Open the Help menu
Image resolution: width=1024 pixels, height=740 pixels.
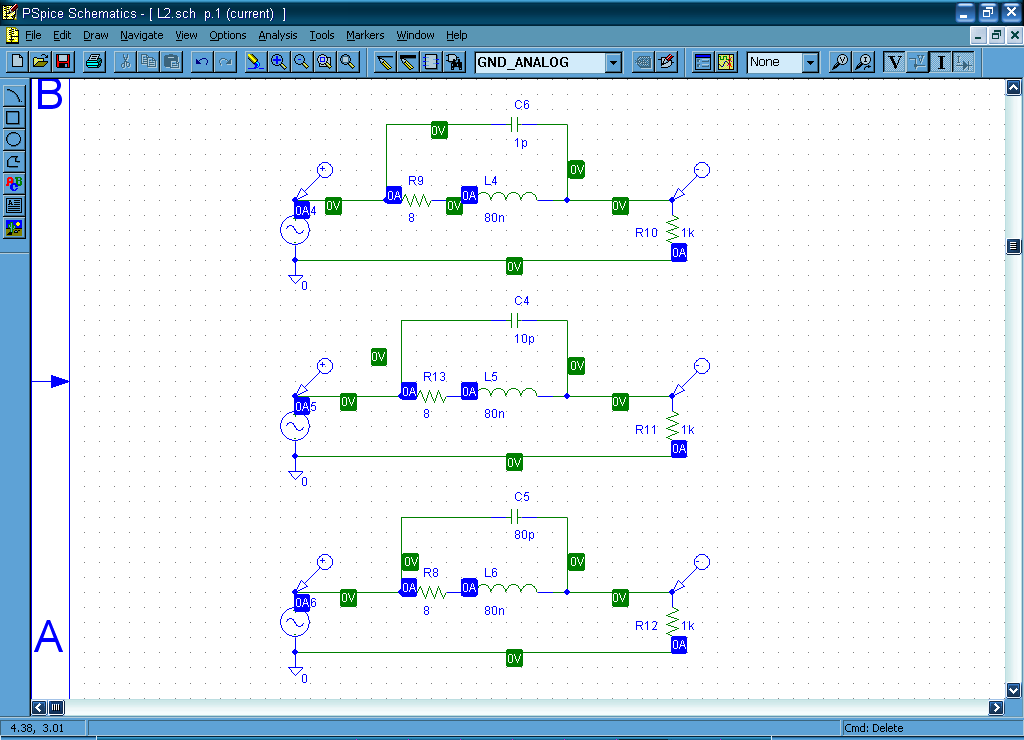pos(456,35)
